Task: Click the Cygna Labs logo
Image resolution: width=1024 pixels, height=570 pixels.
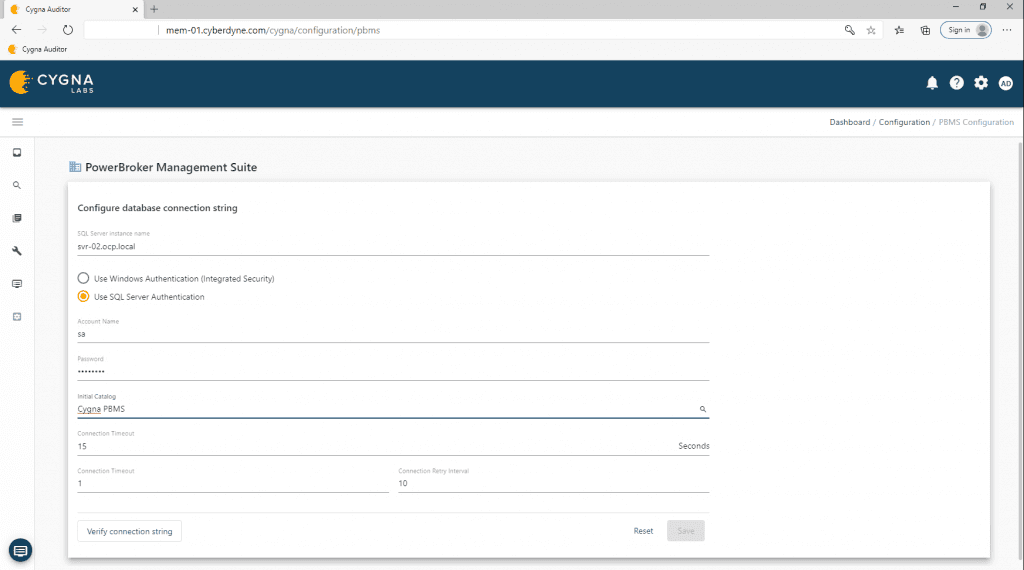Action: tap(52, 83)
